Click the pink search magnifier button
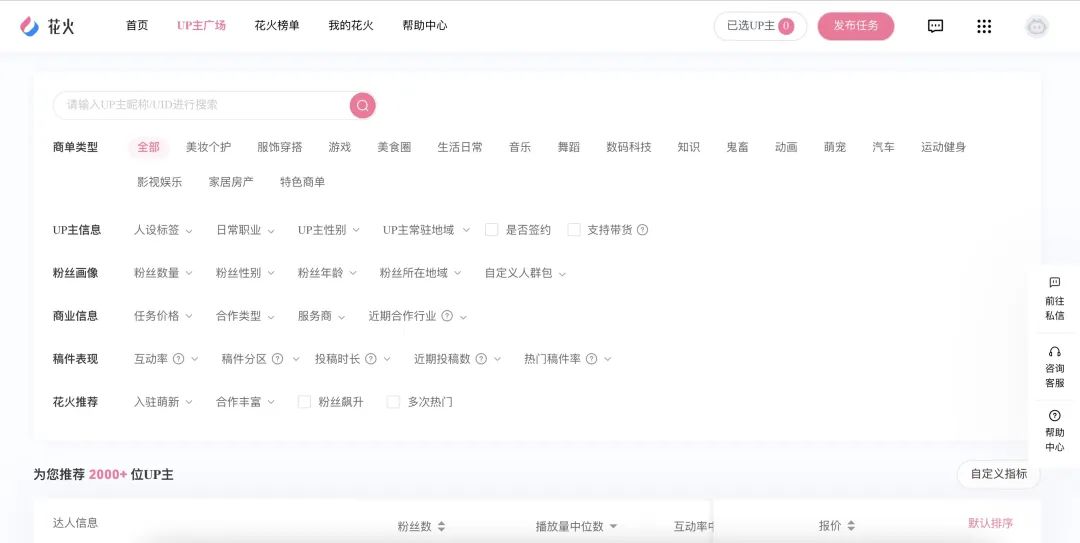 362,105
